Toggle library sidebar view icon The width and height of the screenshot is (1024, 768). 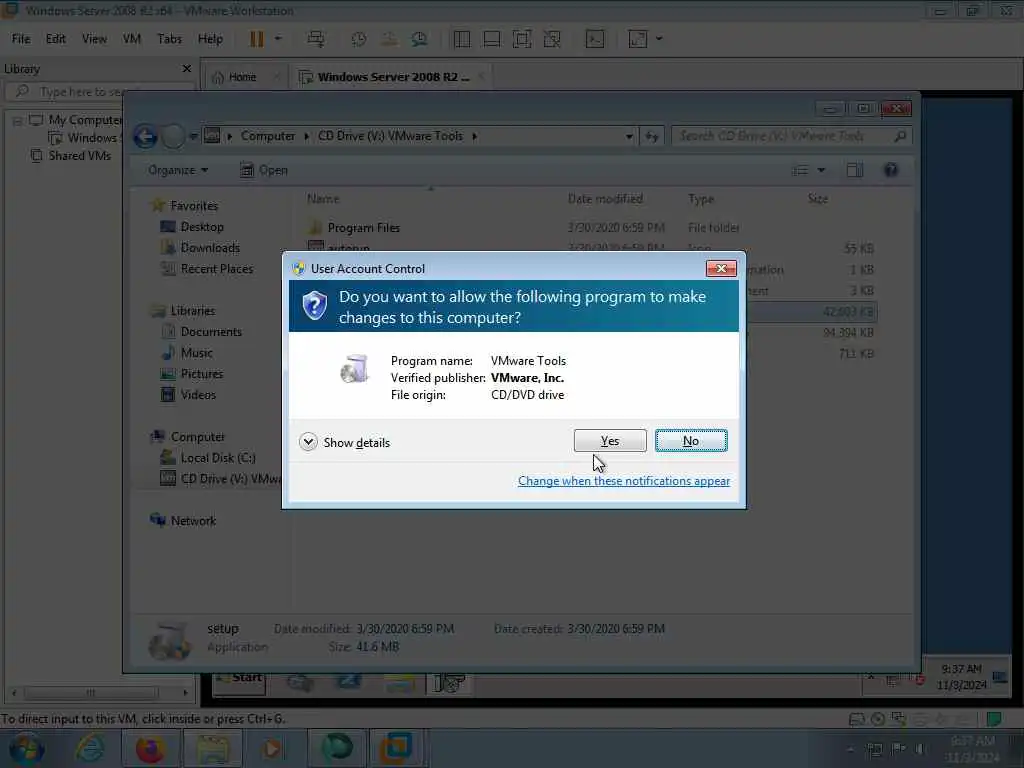[462, 39]
